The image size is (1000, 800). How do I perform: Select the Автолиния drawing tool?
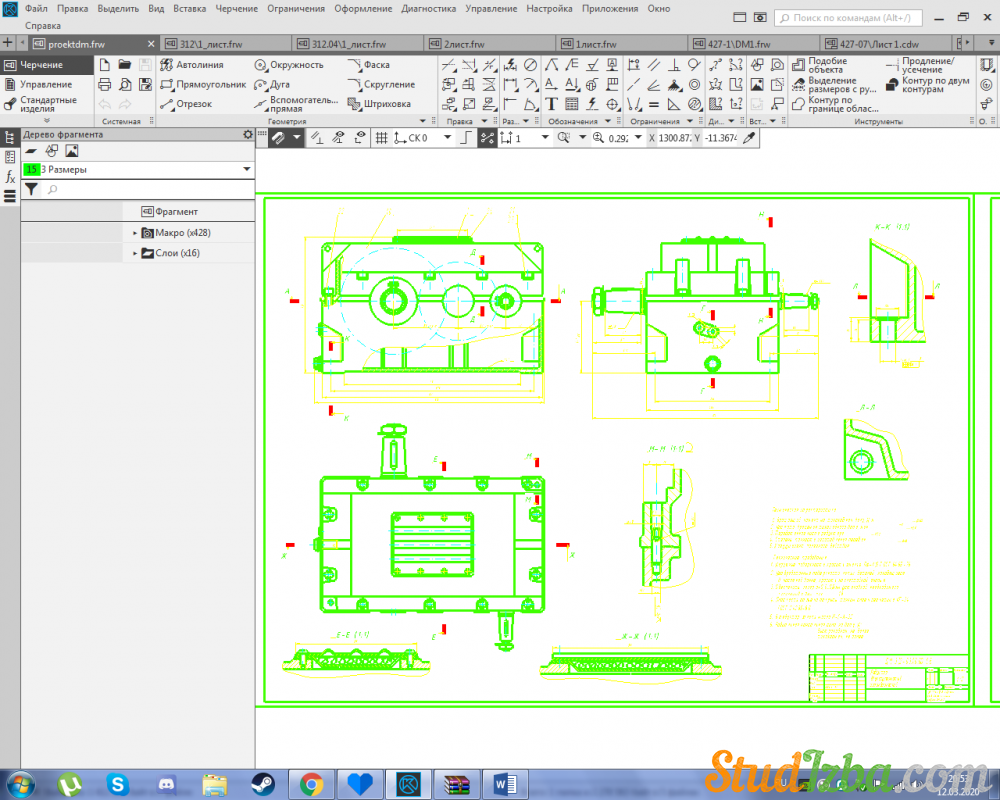click(192, 65)
